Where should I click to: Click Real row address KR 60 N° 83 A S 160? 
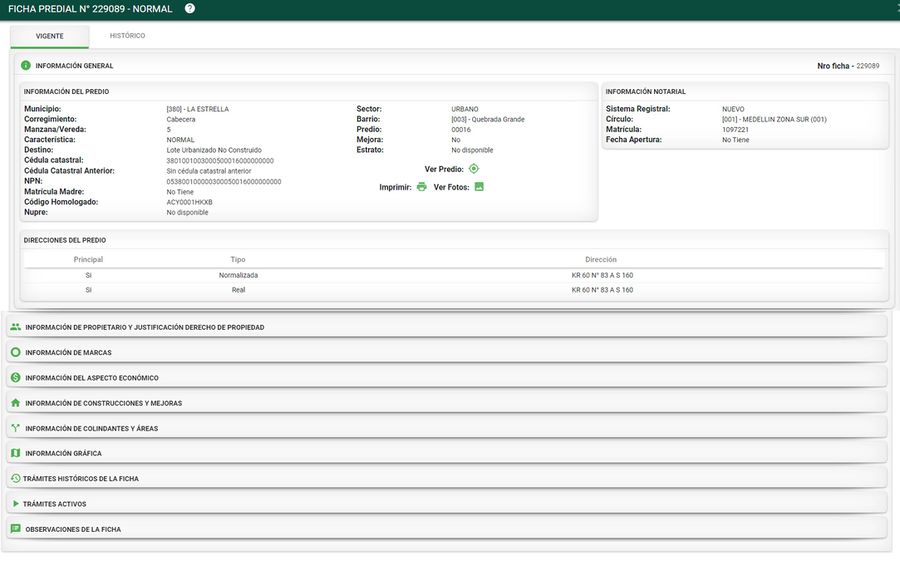pos(602,290)
